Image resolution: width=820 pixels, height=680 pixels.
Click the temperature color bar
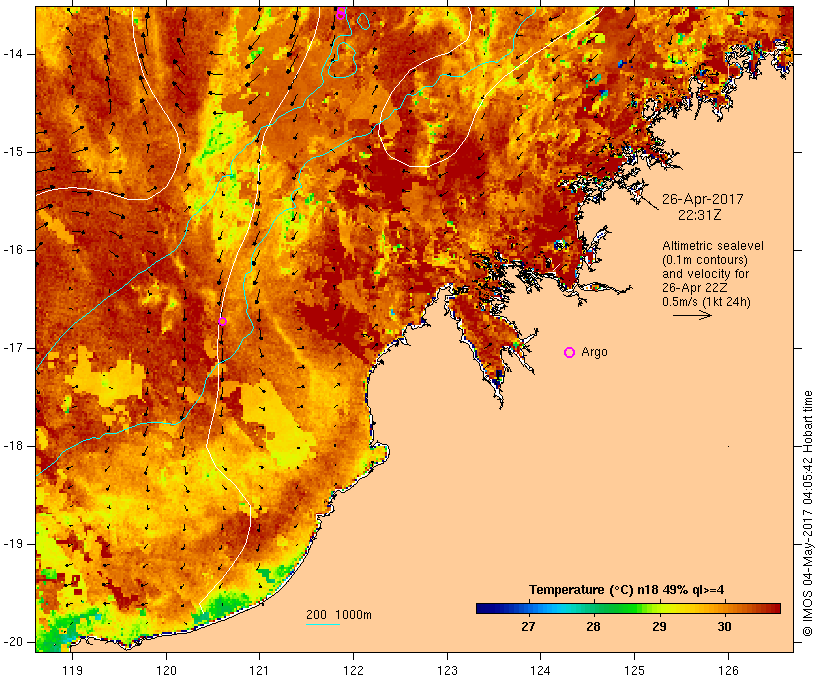click(628, 608)
